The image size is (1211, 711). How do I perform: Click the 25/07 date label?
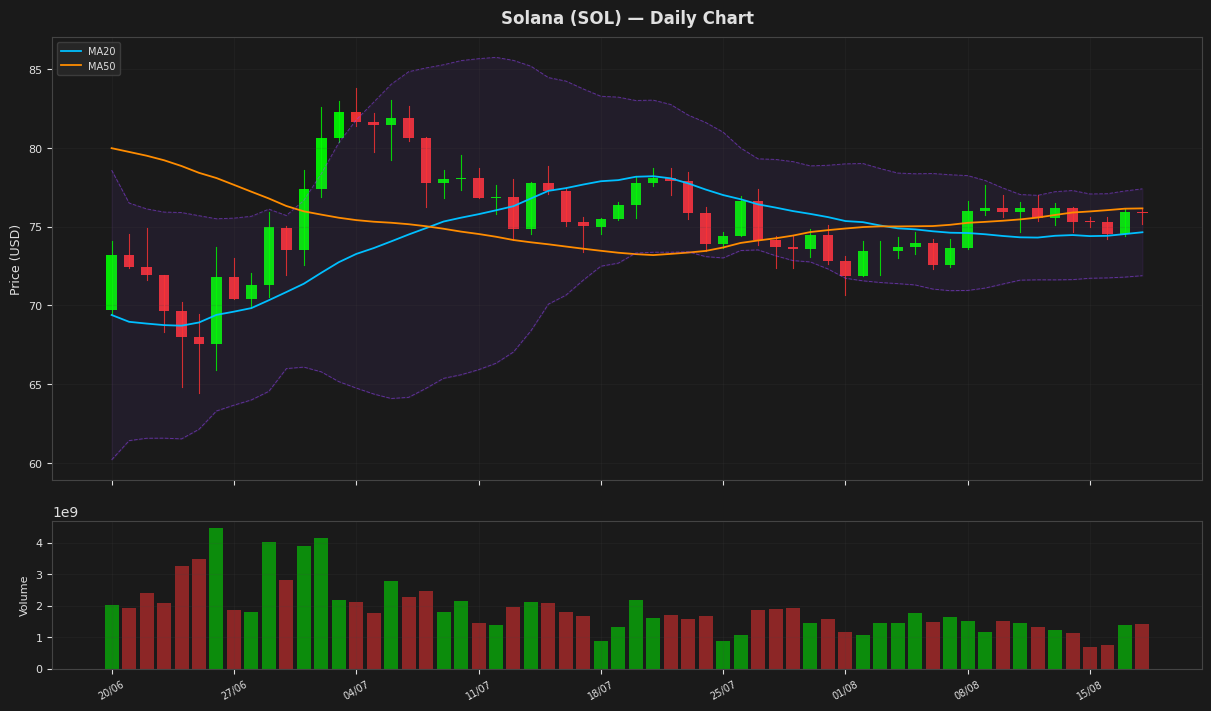click(723, 691)
